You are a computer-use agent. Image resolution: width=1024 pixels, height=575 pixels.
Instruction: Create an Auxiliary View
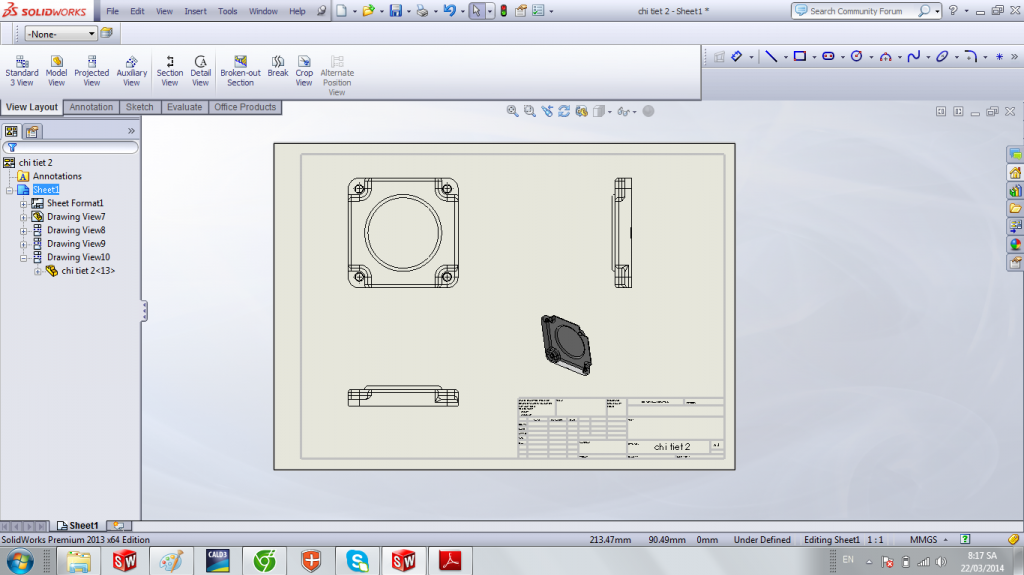(x=131, y=71)
